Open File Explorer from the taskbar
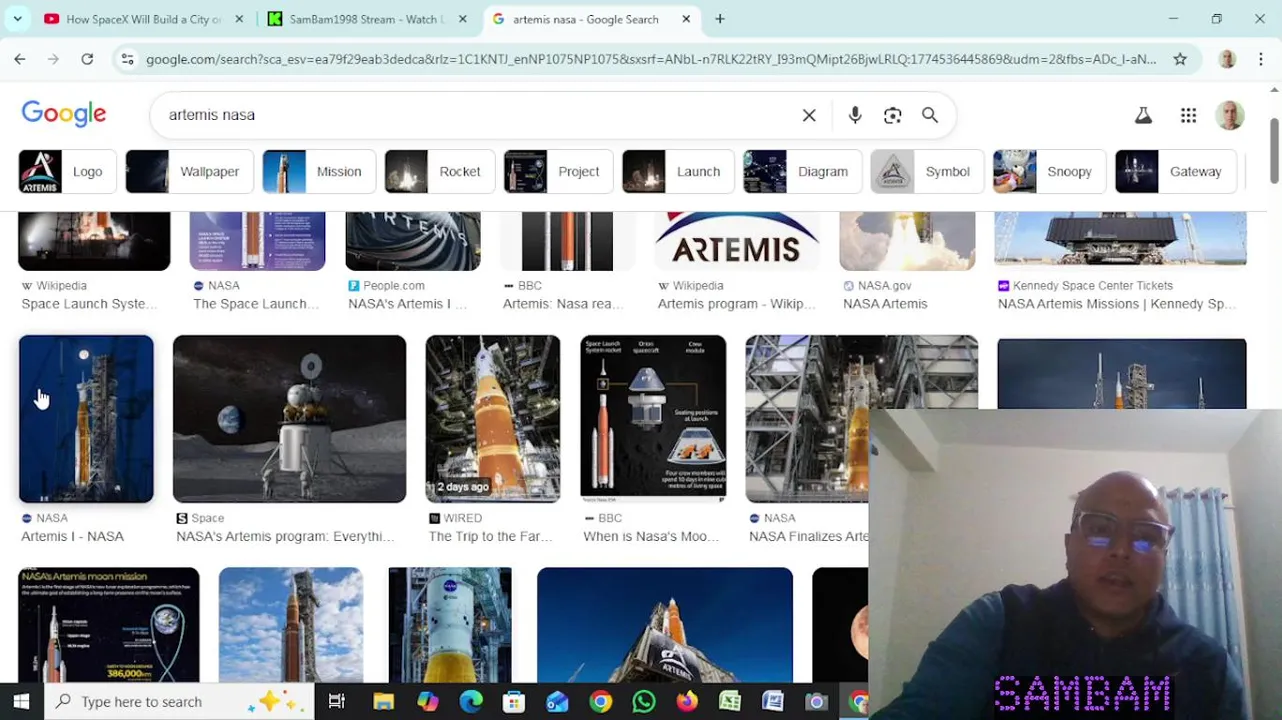This screenshot has width=1282, height=720. pos(383,702)
